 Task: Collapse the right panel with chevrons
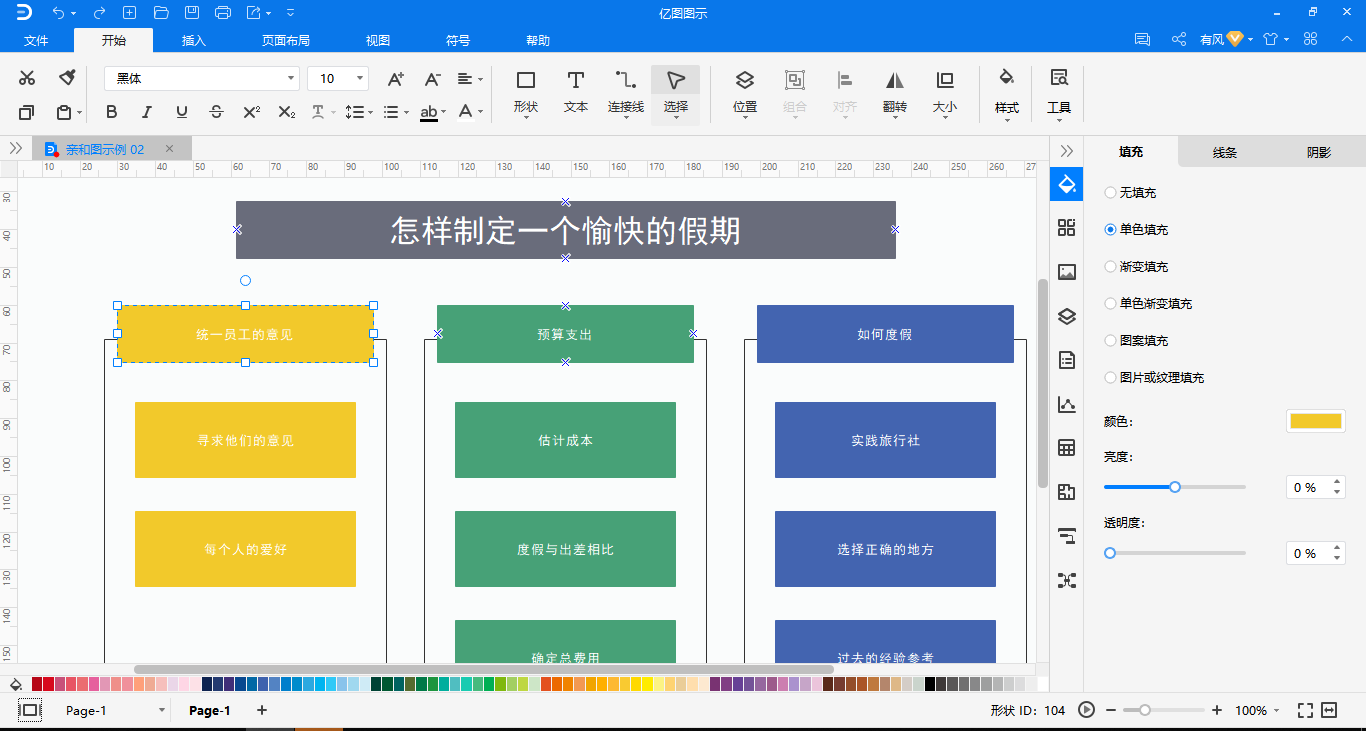pyautogui.click(x=1067, y=150)
